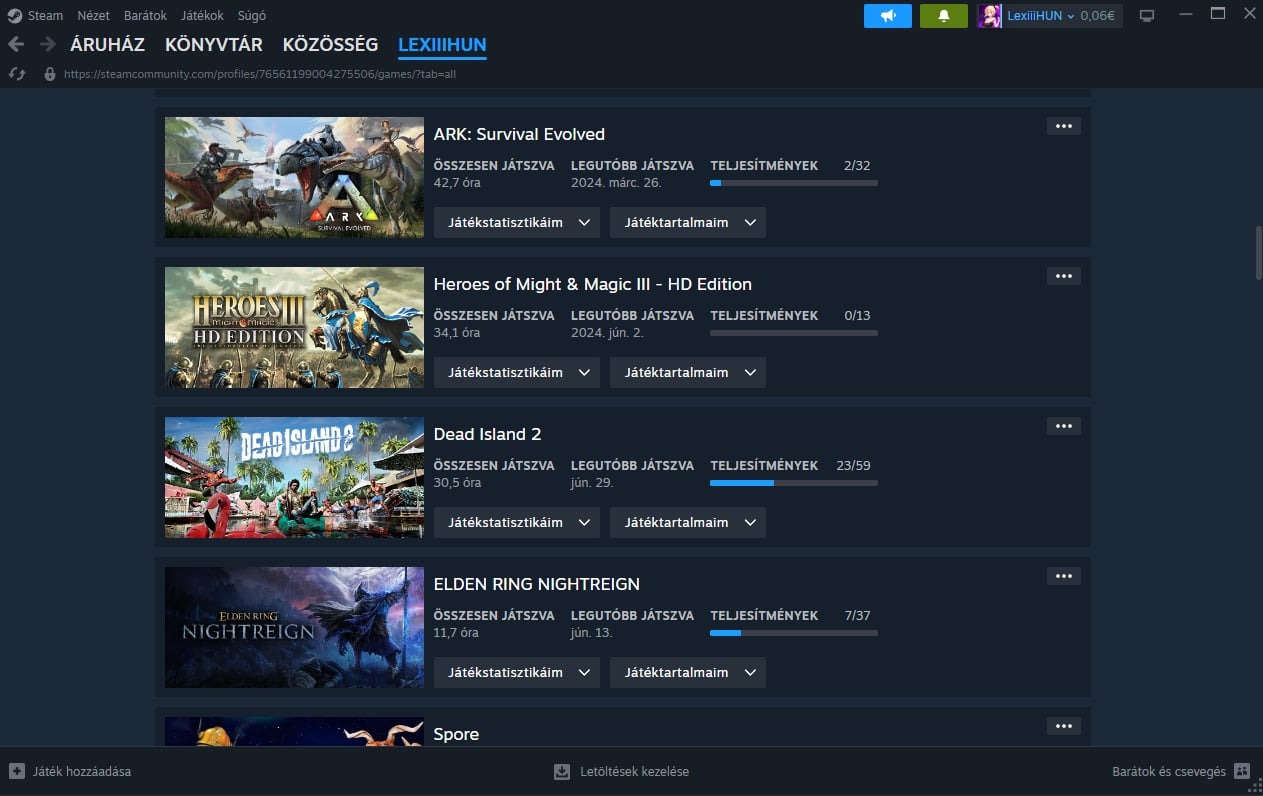This screenshot has width=1263, height=796.
Task: Open Dead Island 2 more options (...)
Action: point(1064,426)
